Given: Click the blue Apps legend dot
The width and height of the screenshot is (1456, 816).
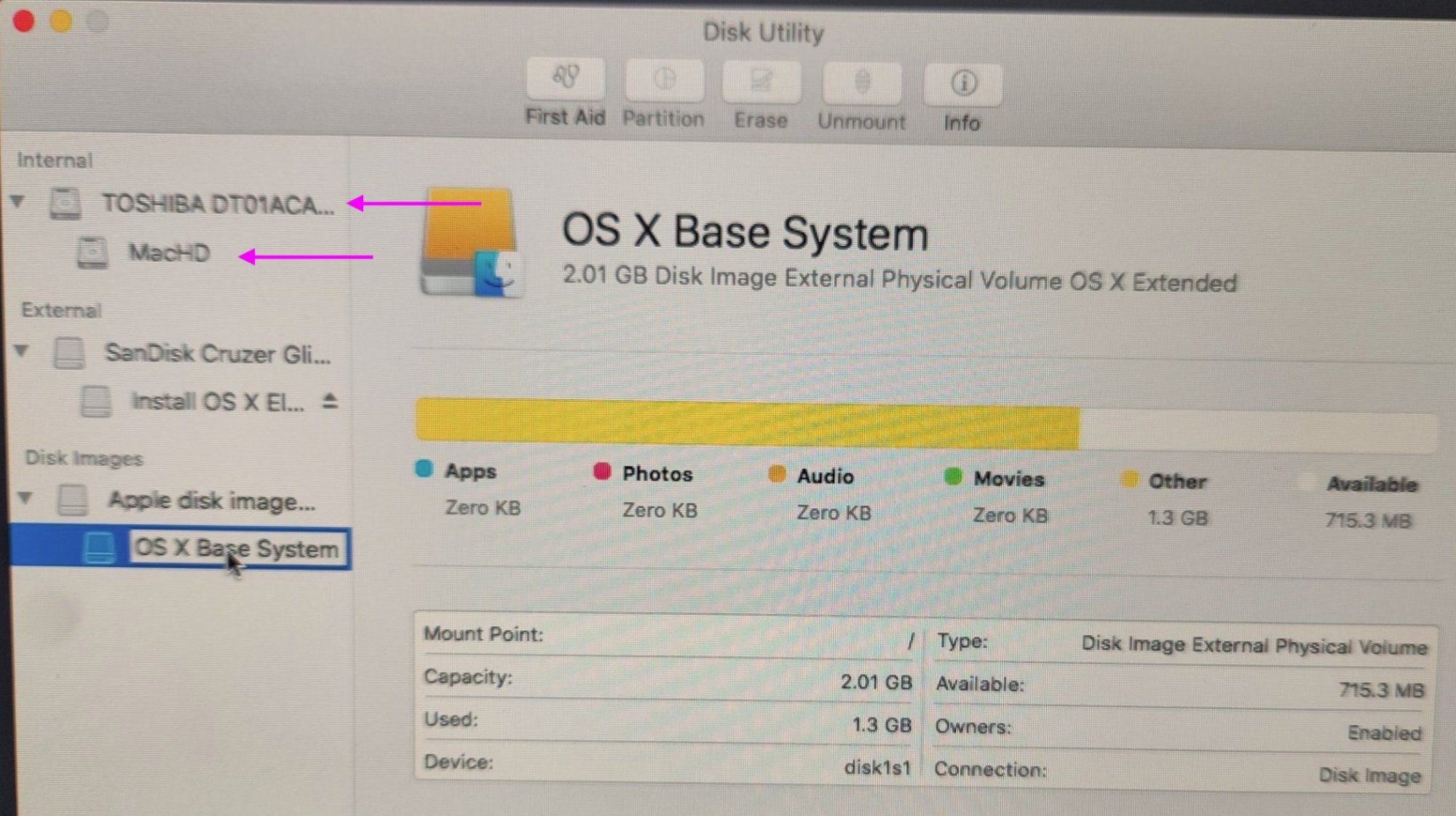Looking at the screenshot, I should pyautogui.click(x=424, y=468).
